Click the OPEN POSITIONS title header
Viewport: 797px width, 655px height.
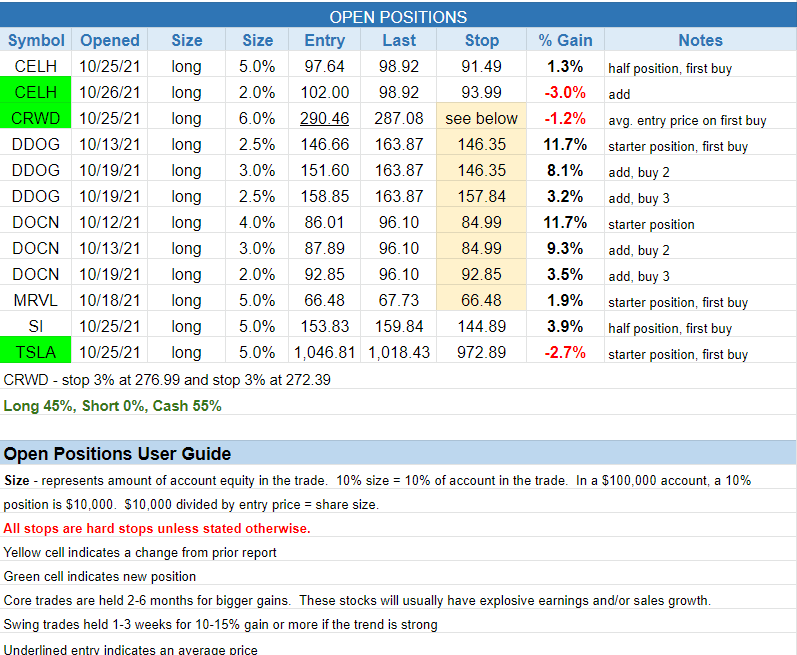pos(398,17)
